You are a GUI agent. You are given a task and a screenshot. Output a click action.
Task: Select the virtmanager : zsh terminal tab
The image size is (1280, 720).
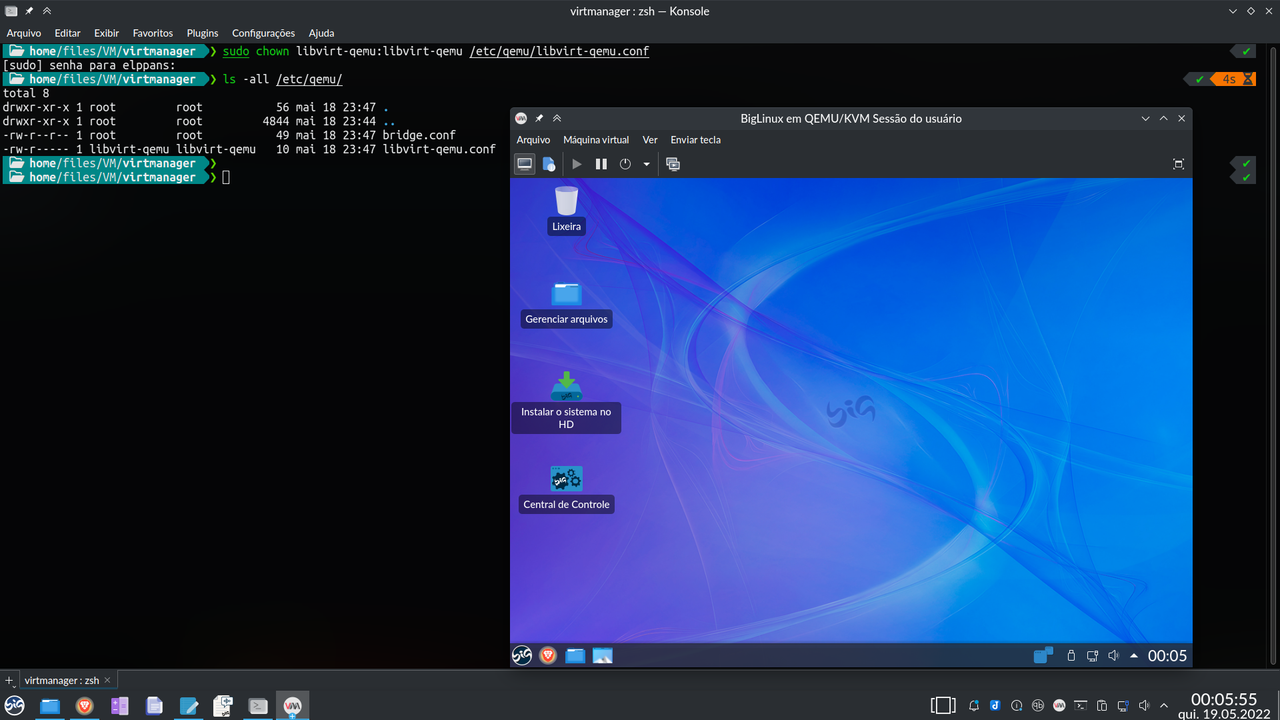point(60,680)
